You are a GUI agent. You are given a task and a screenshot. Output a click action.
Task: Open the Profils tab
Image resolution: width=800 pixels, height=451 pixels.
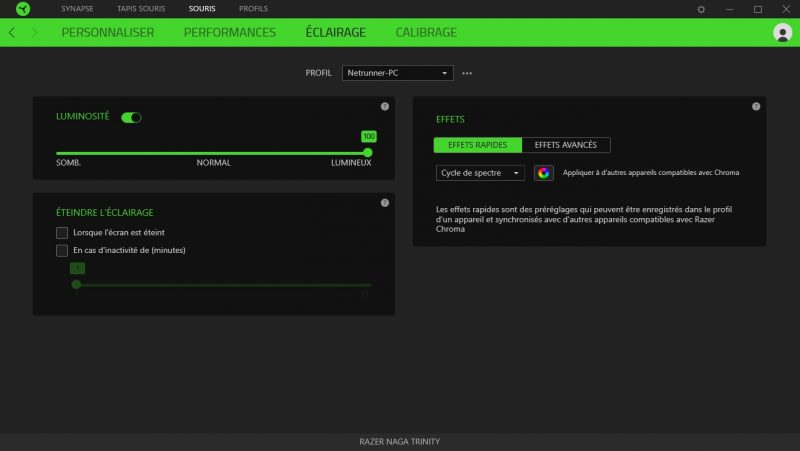point(253,9)
